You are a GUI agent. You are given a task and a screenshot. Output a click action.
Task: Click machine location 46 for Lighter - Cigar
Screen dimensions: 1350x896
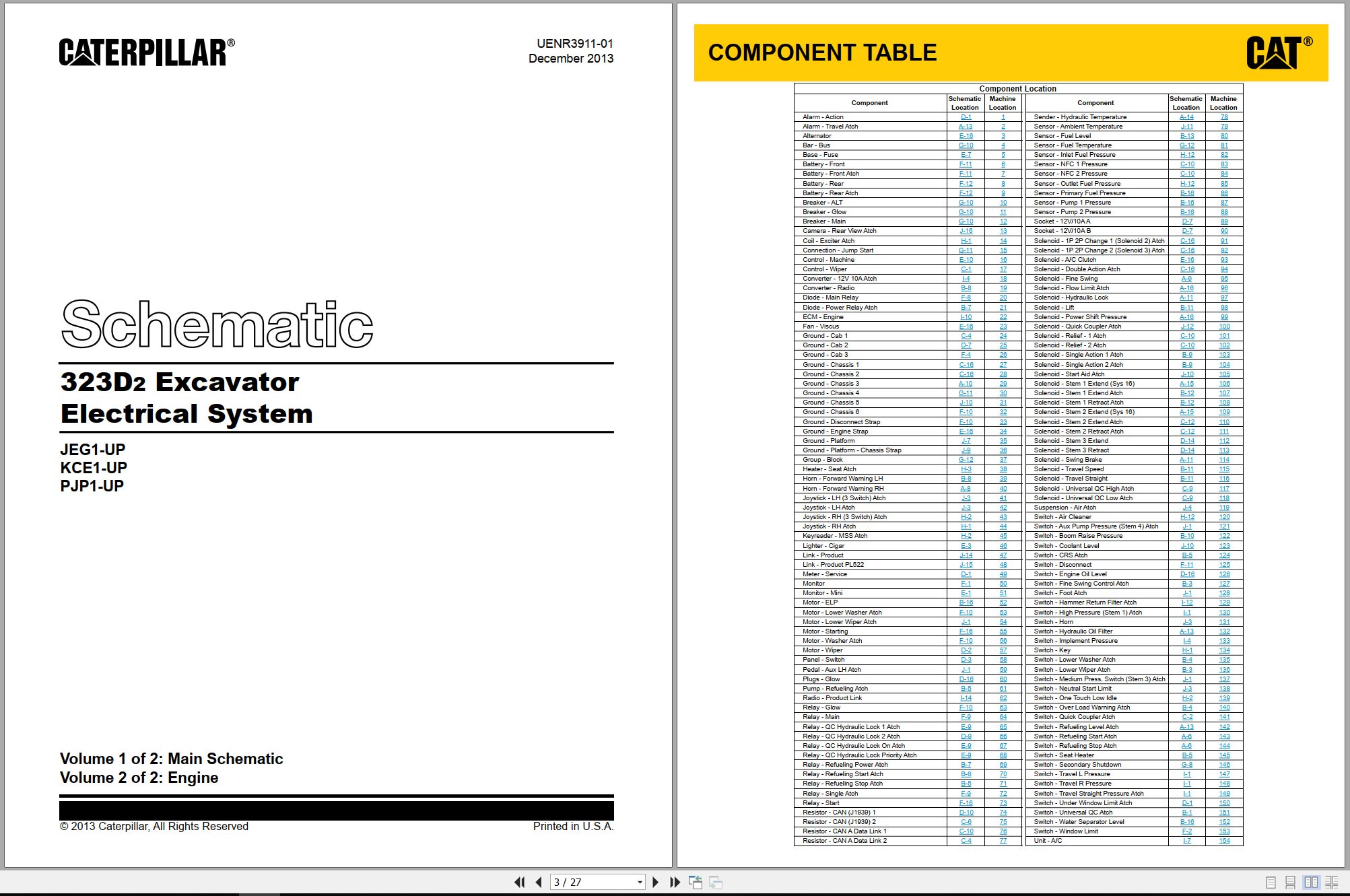(x=1003, y=546)
